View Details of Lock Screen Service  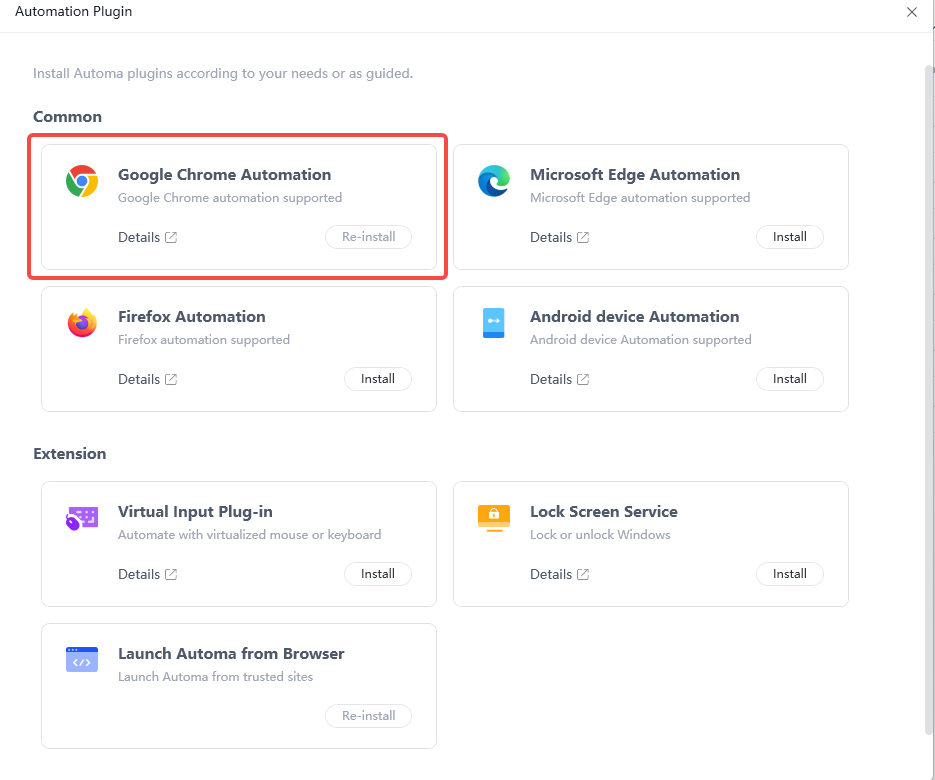click(x=552, y=574)
